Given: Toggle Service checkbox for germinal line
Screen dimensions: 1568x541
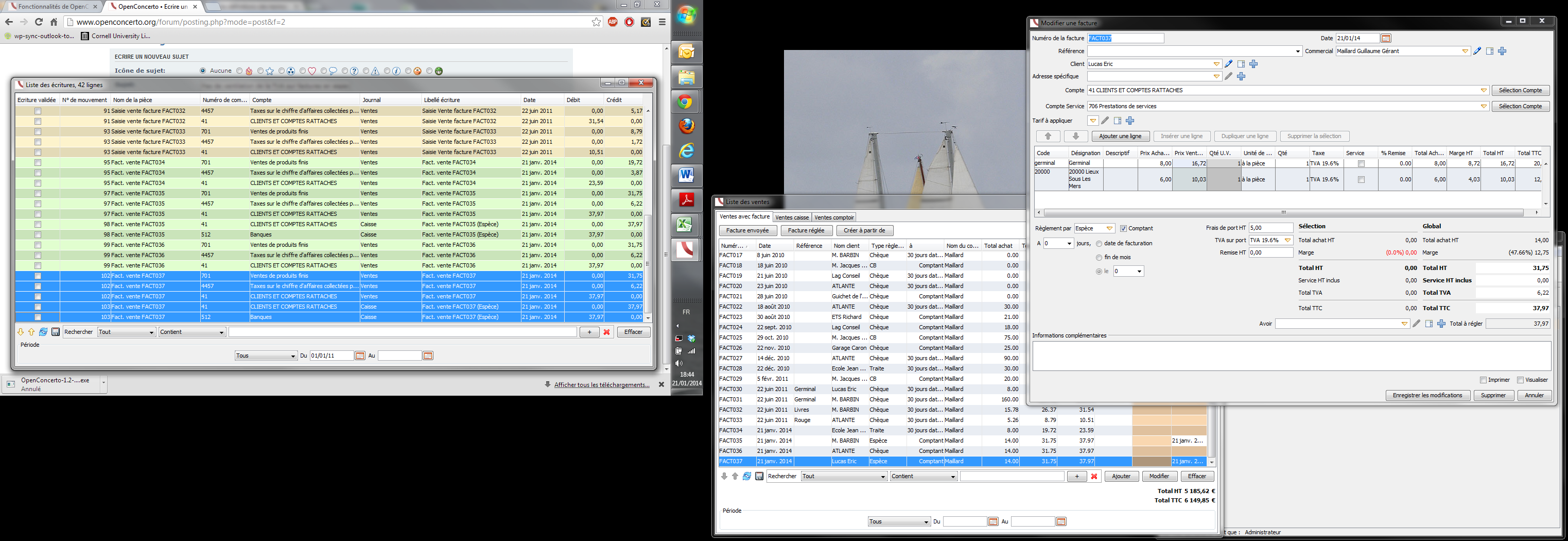Looking at the screenshot, I should [x=1361, y=164].
